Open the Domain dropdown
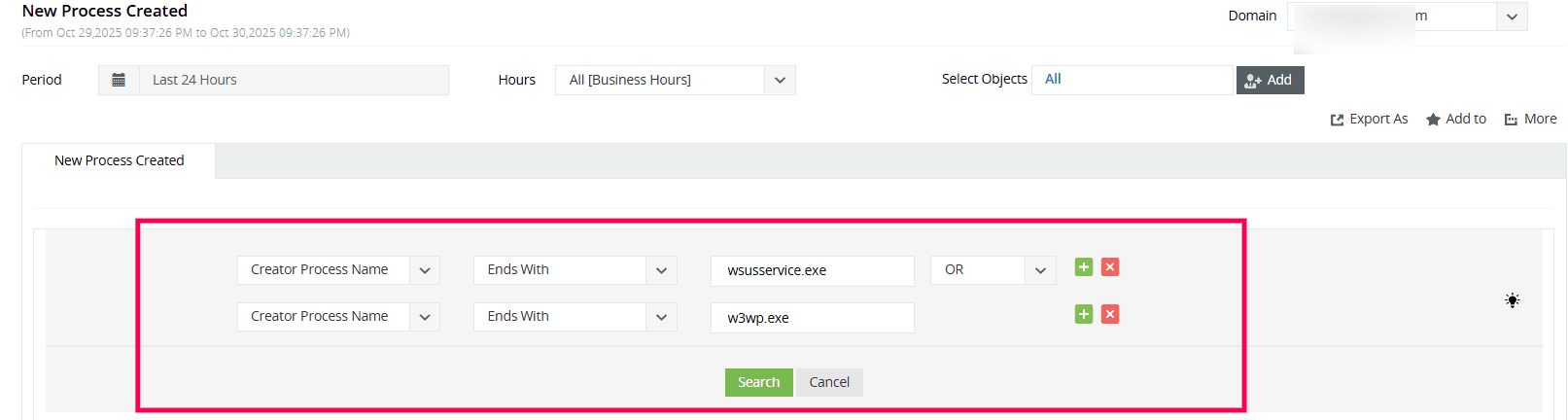 click(1512, 17)
